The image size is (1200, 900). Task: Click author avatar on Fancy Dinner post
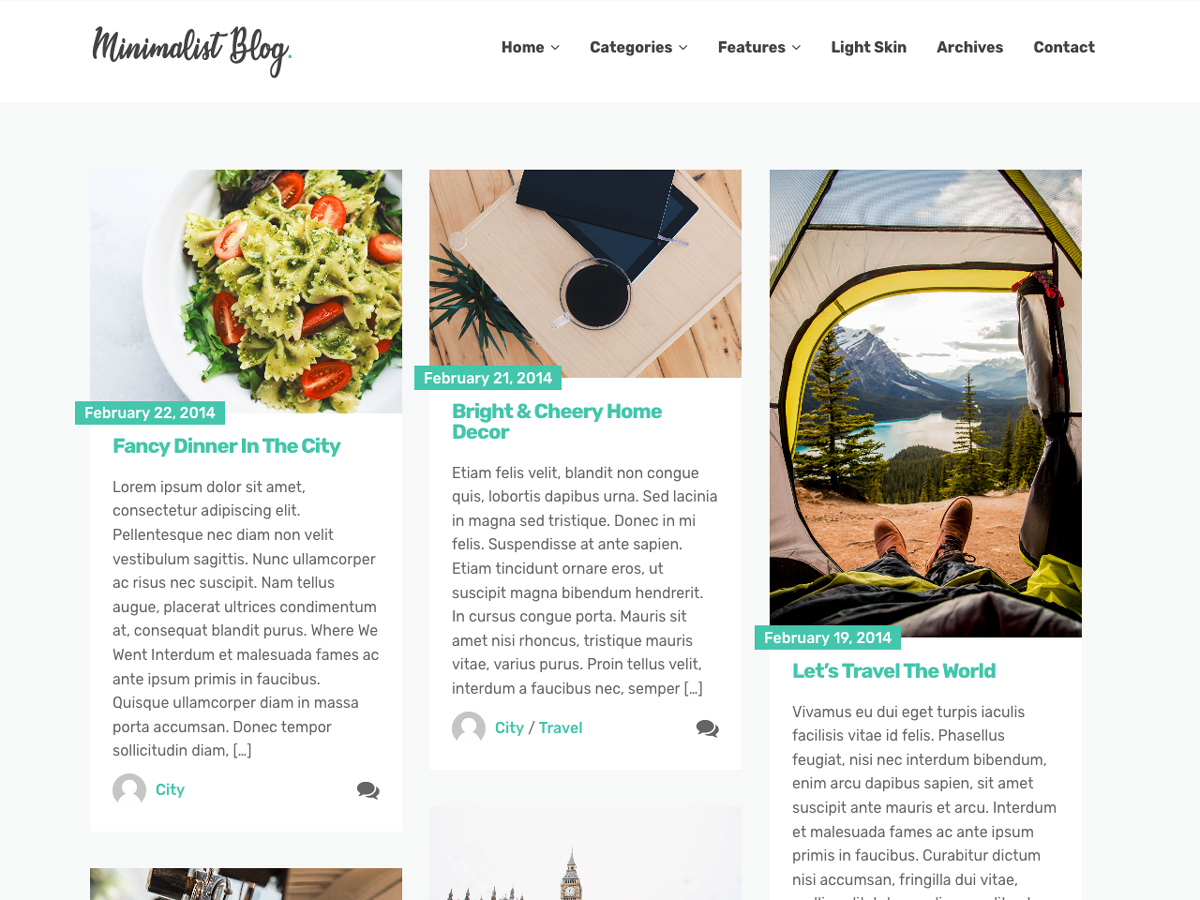click(129, 790)
